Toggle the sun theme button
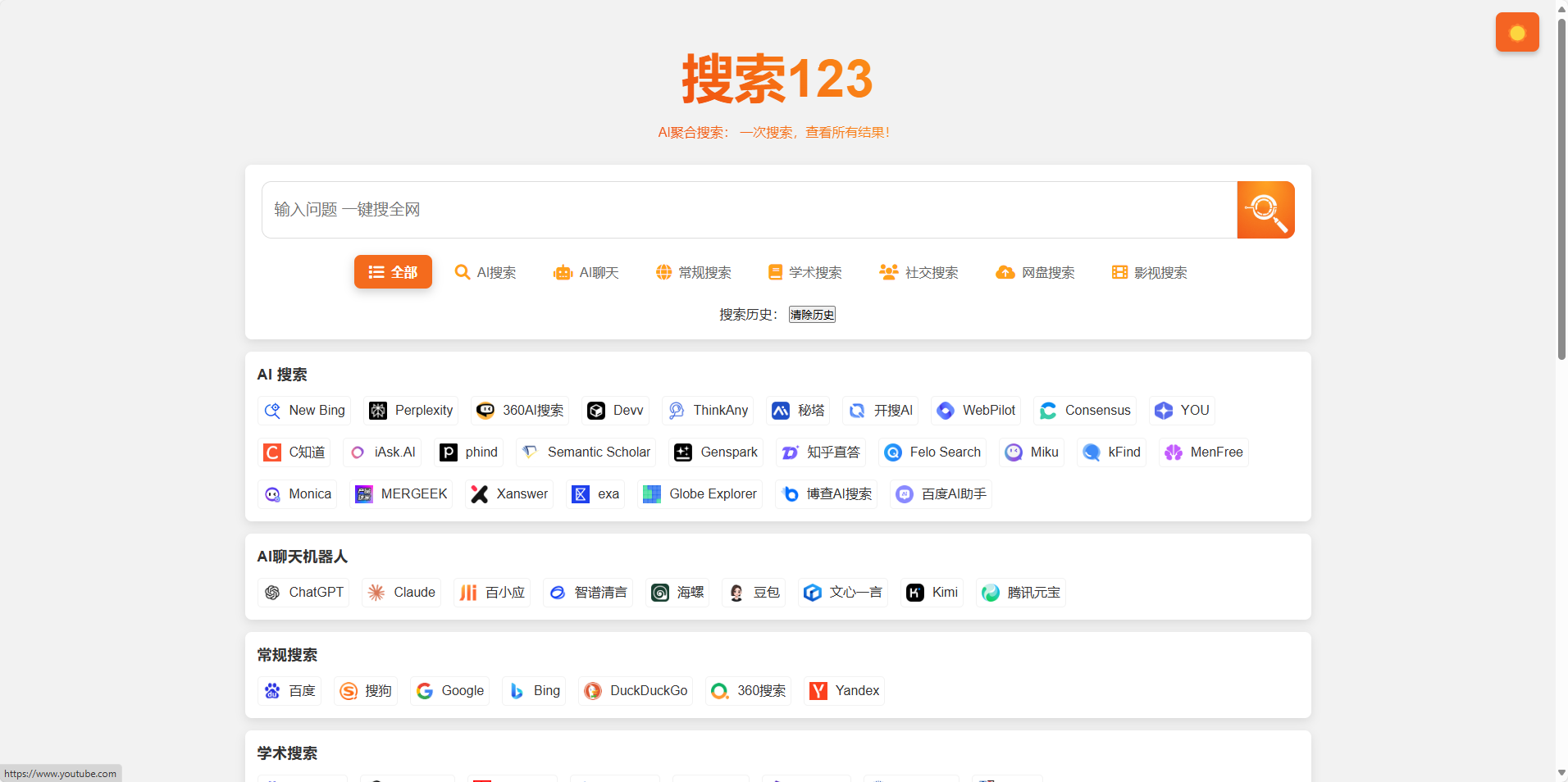 [x=1517, y=32]
